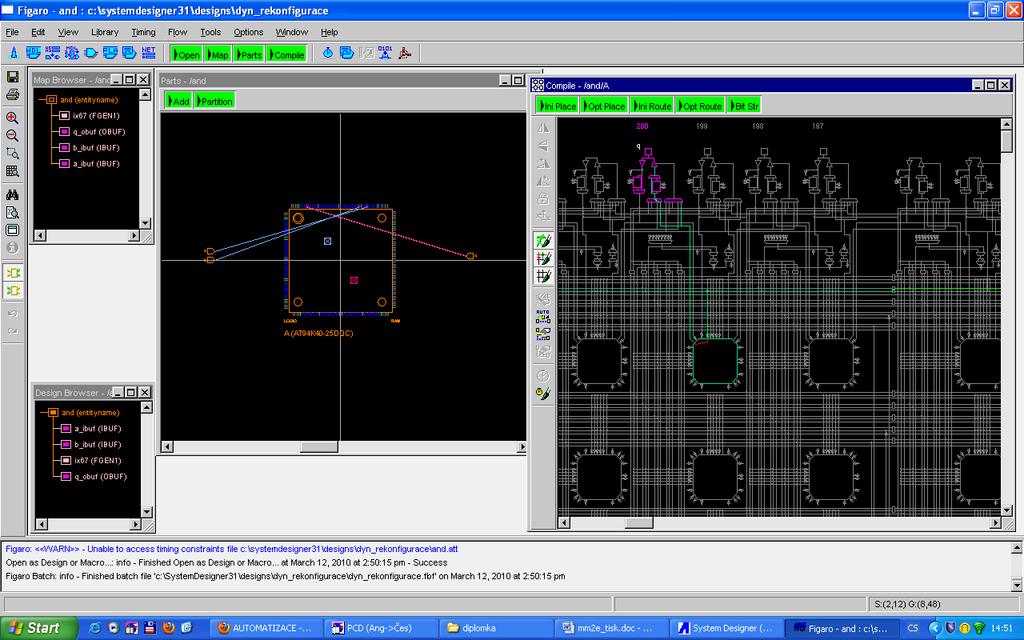
Task: Click the Map Browser vertical scroll down arrow
Action: (x=145, y=223)
